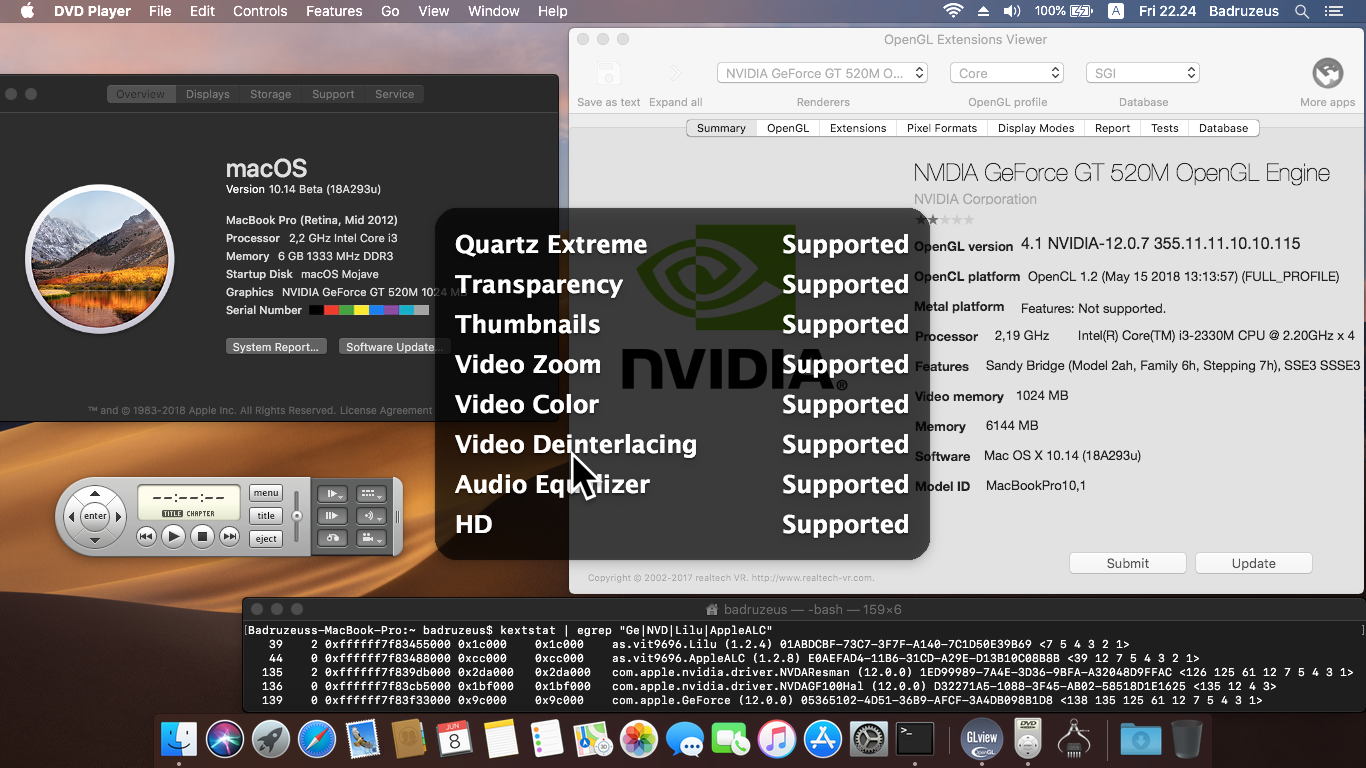Open the Renderers dropdown showing GT 520M

(x=823, y=73)
